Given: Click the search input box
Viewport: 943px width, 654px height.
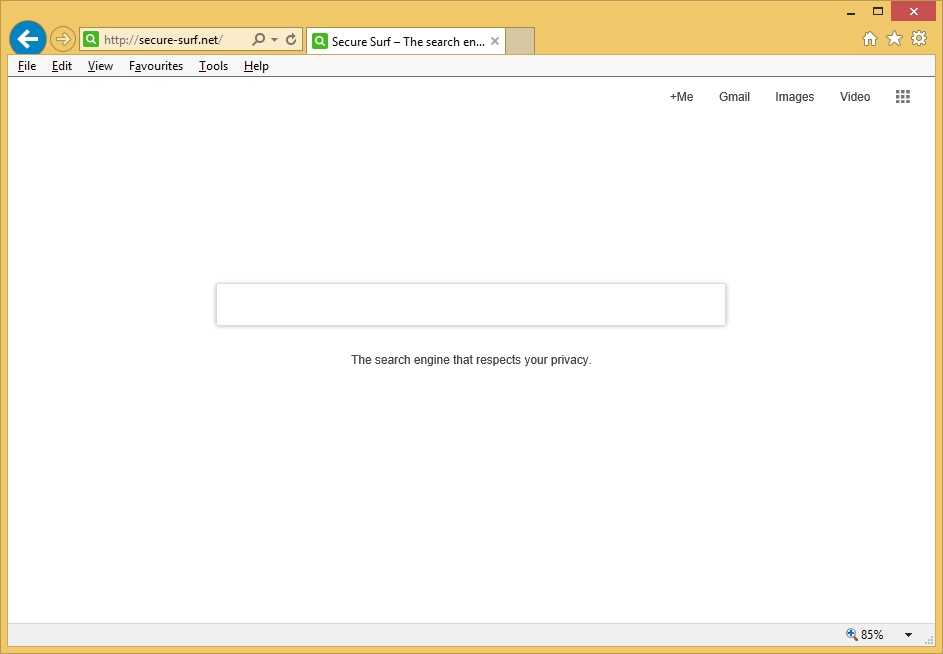Looking at the screenshot, I should point(470,304).
